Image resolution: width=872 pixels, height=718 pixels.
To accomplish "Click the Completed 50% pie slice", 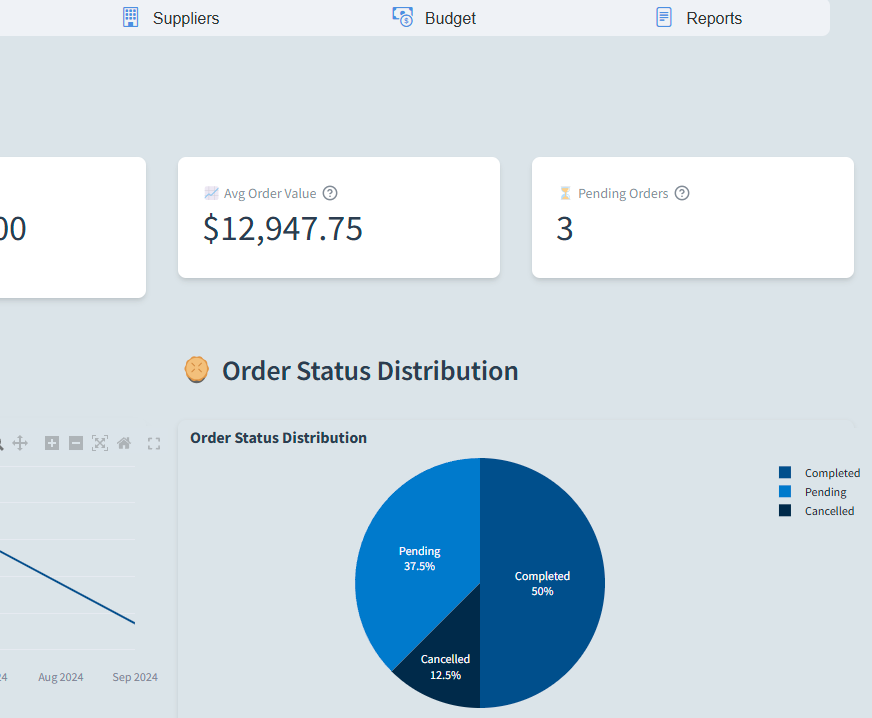I will click(543, 583).
